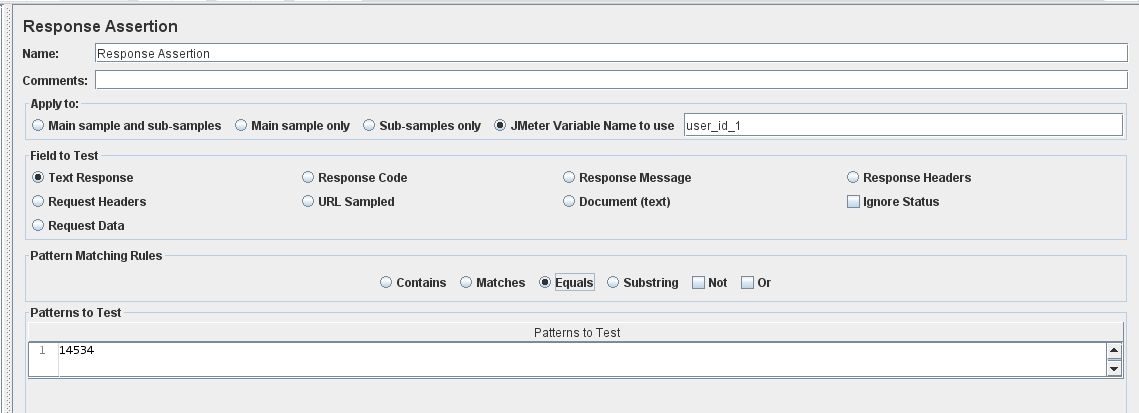Enable the Ignore Status checkbox
The height and width of the screenshot is (413, 1139).
(854, 202)
